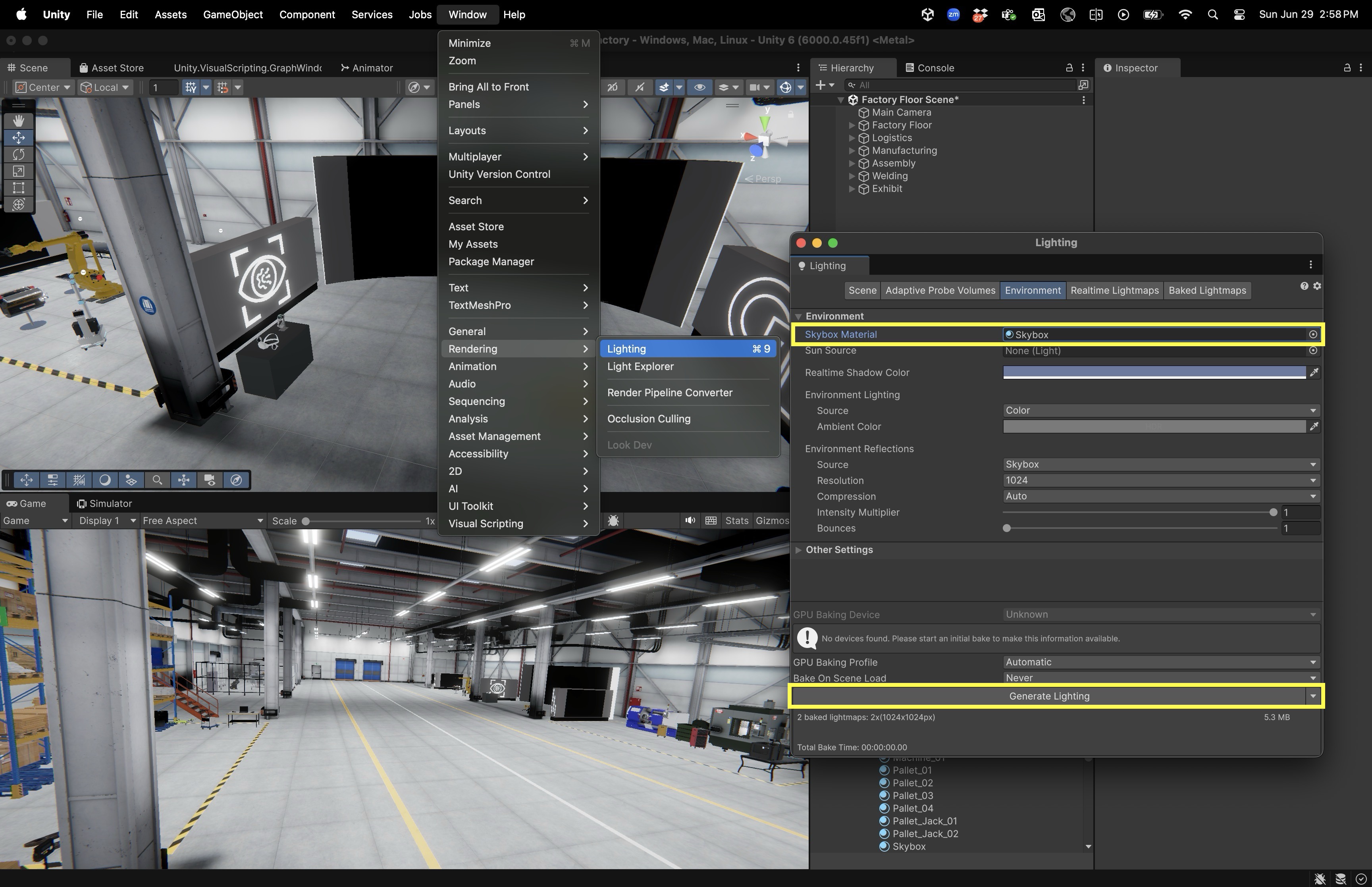Choose Light Explorer from Rendering submenu

(x=640, y=366)
